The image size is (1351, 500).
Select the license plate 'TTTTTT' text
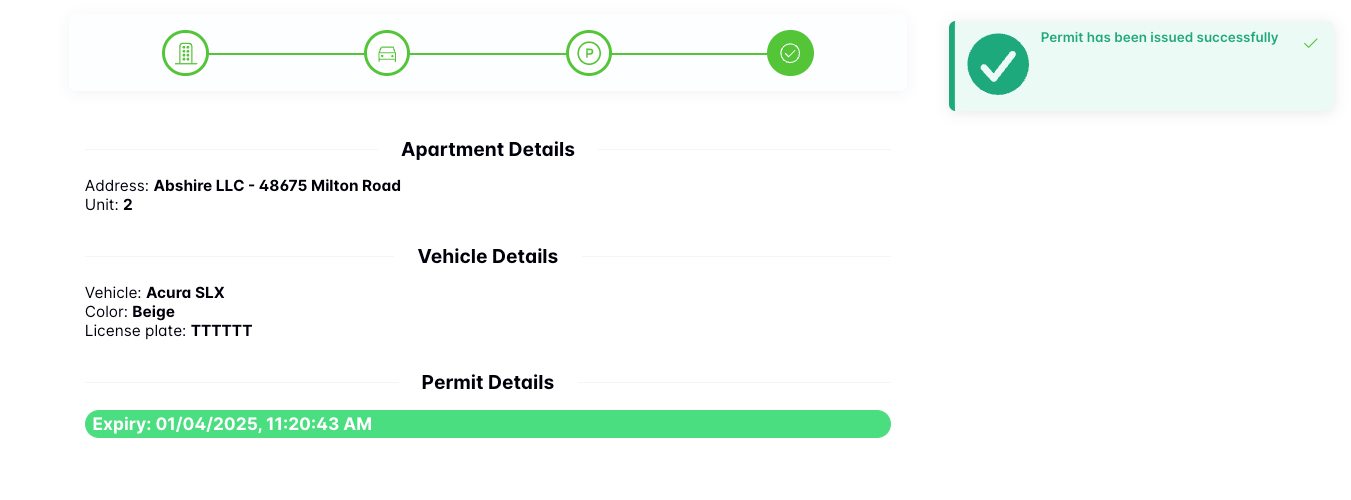[221, 331]
